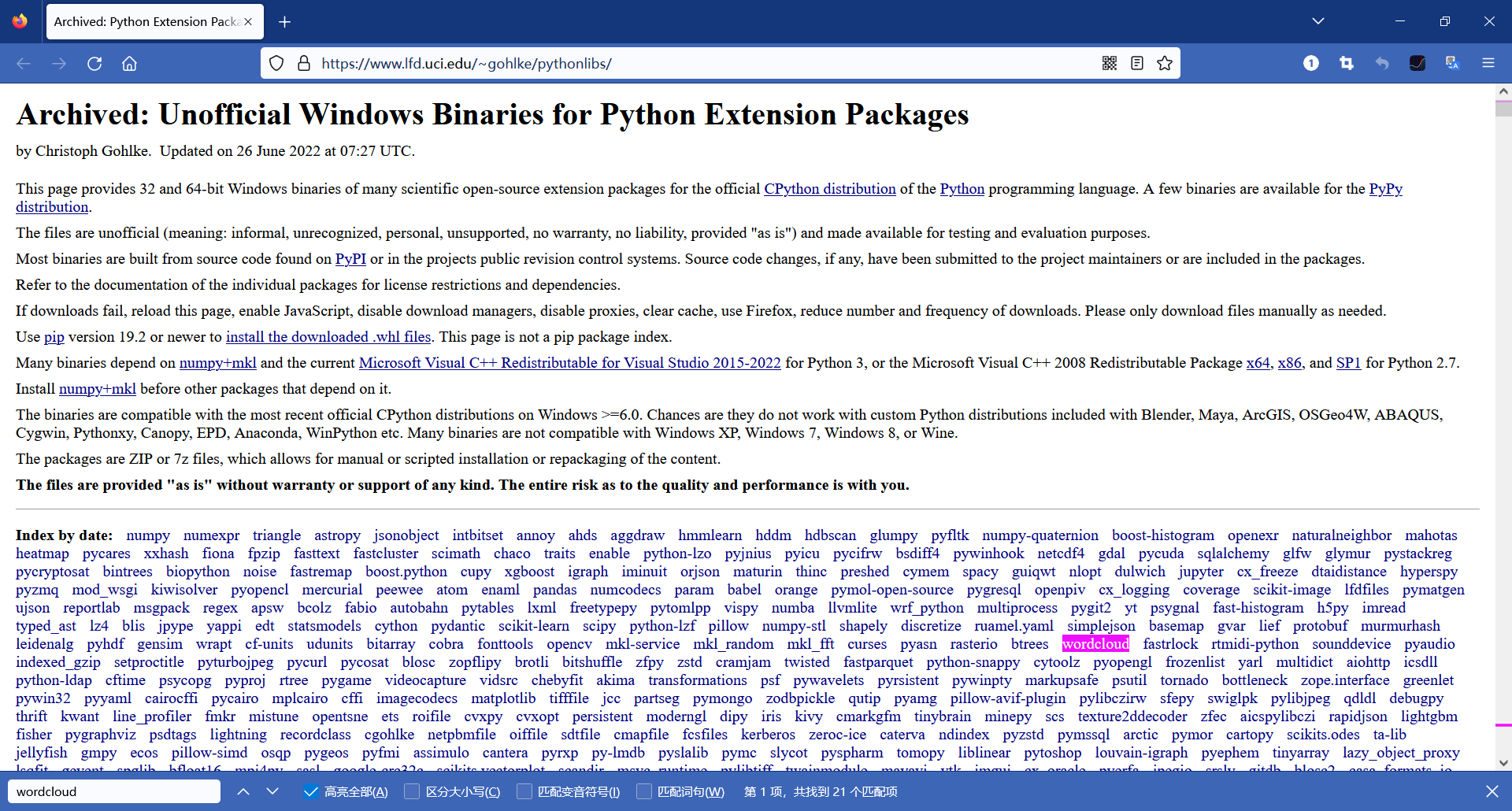Follow the x64 redistributable link
1512x811 pixels.
tap(1258, 363)
